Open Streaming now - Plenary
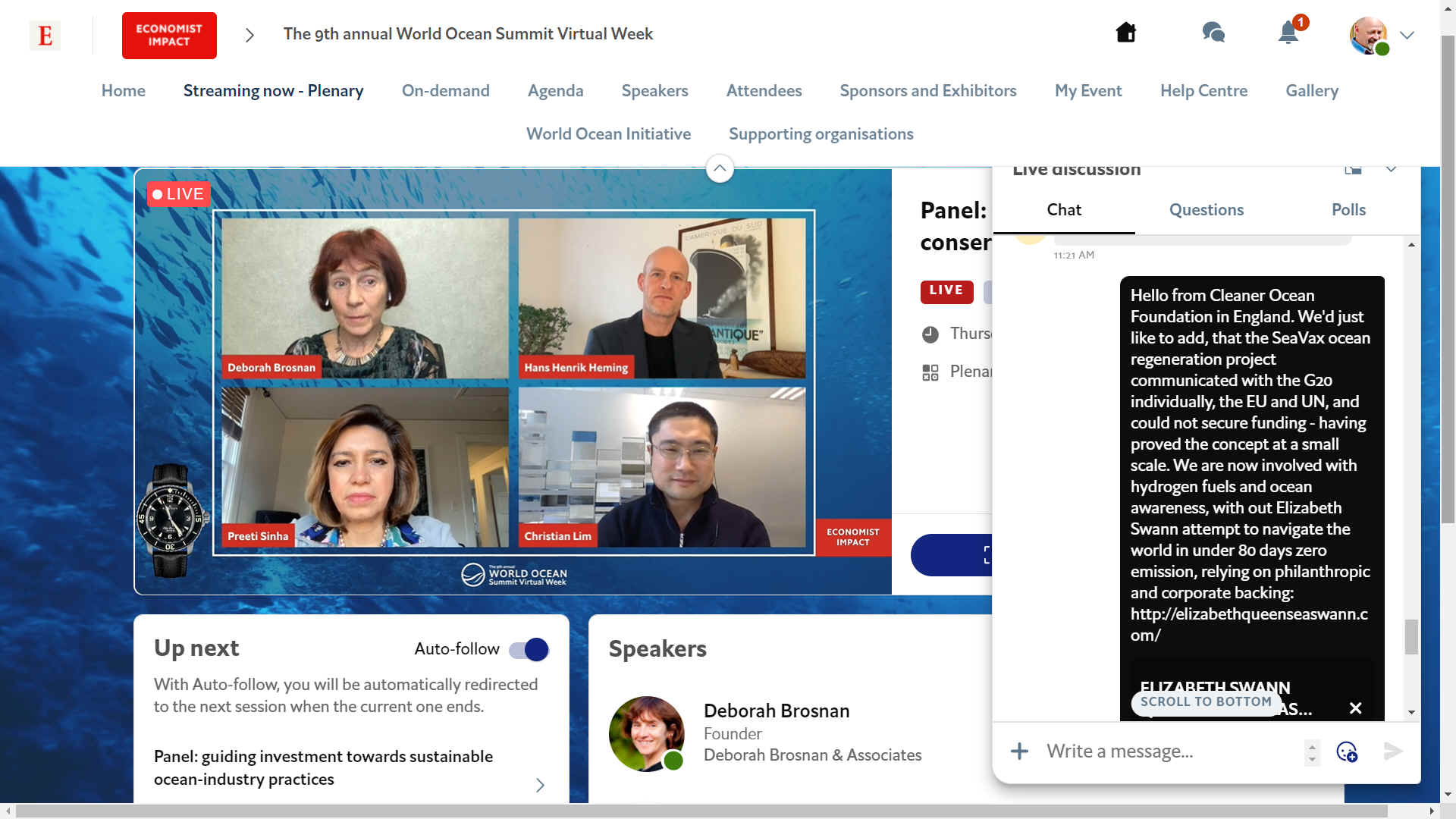Image resolution: width=1456 pixels, height=819 pixels. (274, 90)
